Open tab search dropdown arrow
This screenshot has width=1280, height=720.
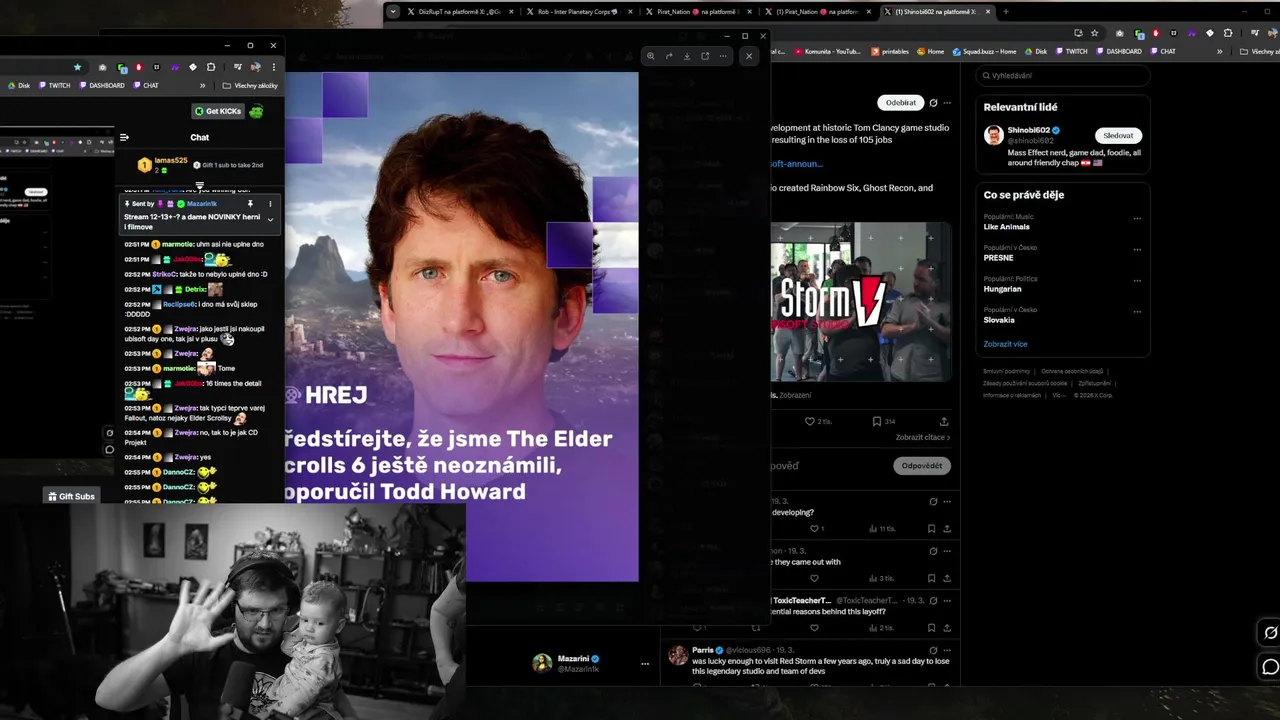393,11
